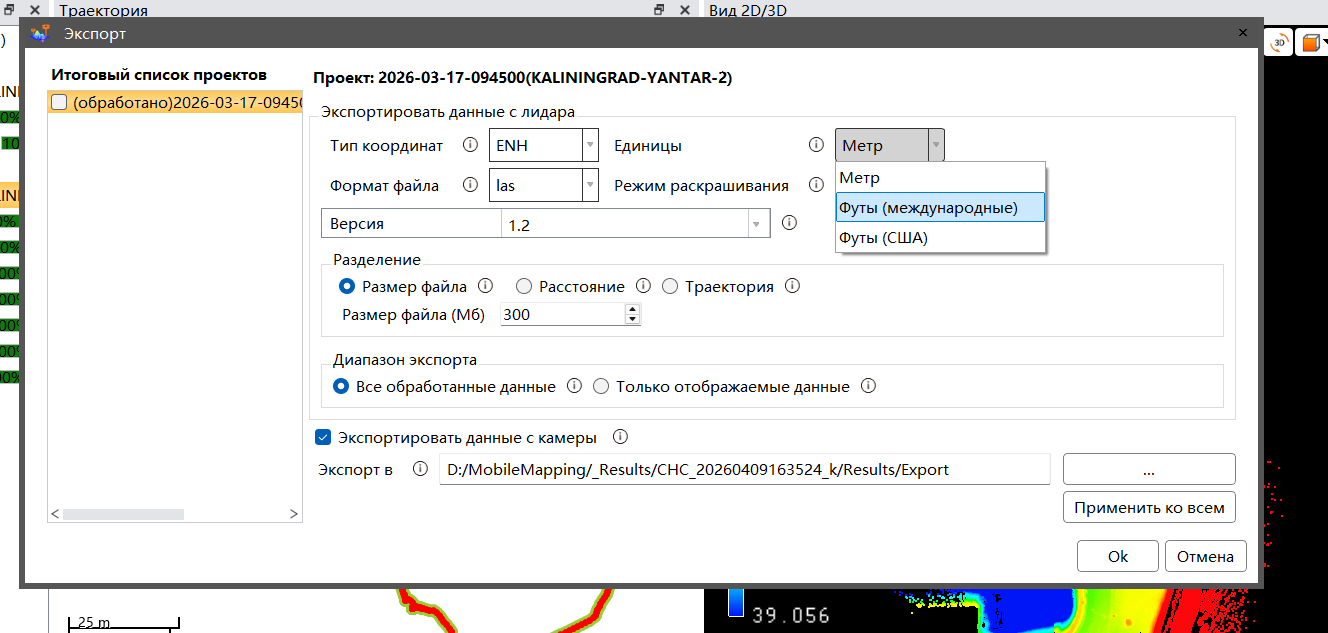This screenshot has width=1328, height=633.
Task: Check the (обработано)2026-03-17 project checkbox
Action: click(59, 102)
